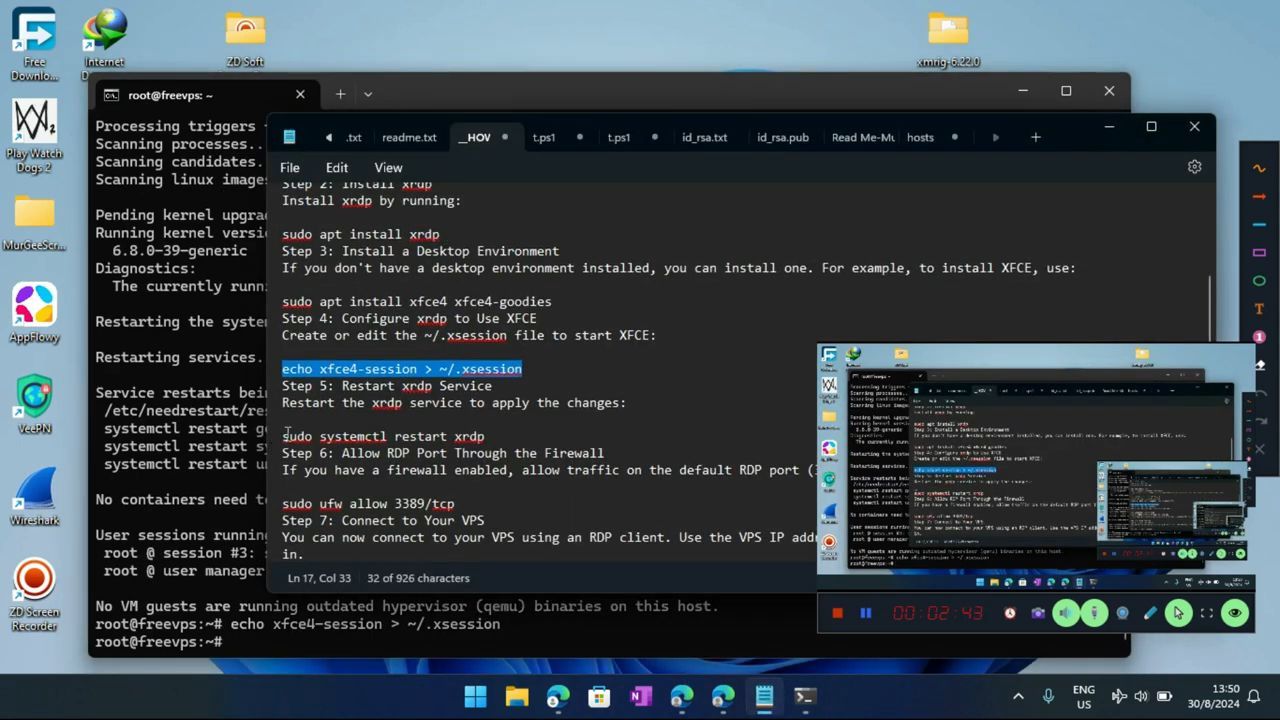Add a new Notepad tab
This screenshot has width=1280, height=720.
[x=1035, y=137]
